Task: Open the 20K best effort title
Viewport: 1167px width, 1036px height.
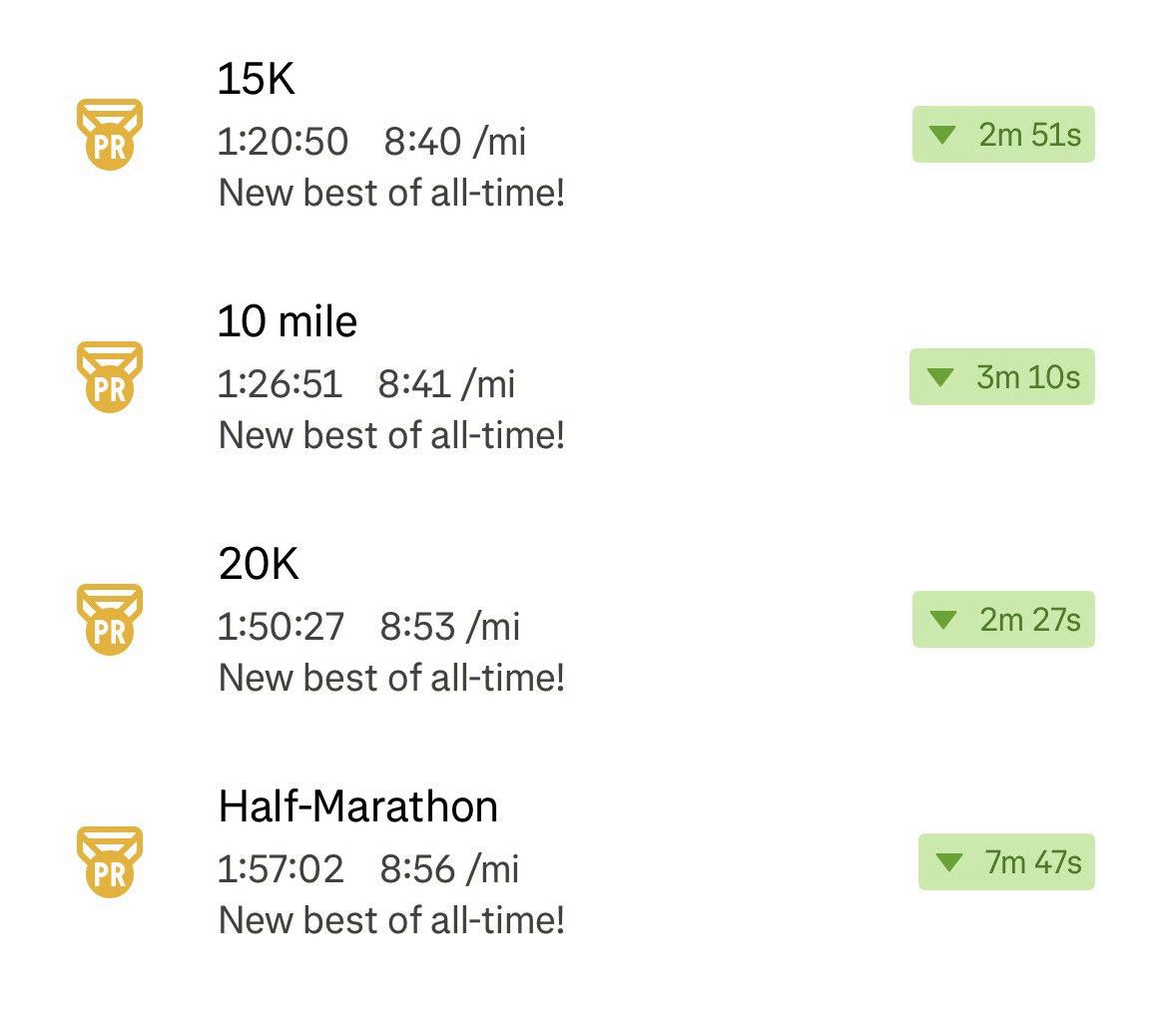Action: point(259,564)
